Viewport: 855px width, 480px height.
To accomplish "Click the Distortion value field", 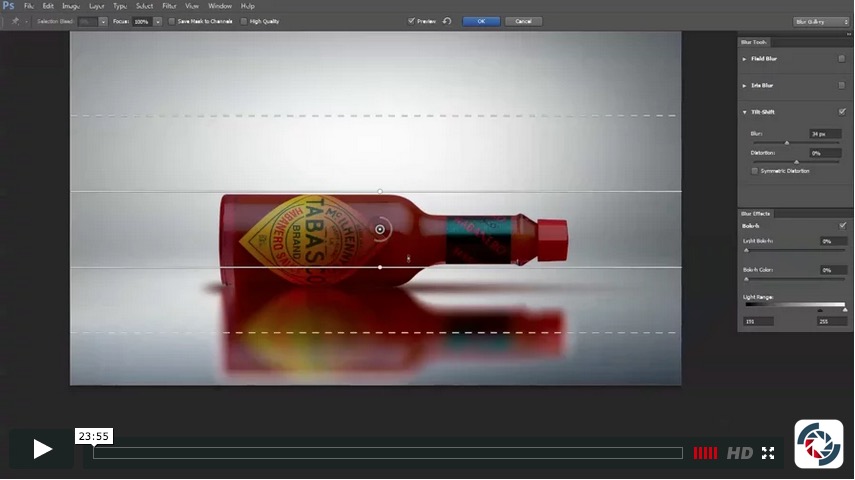I will (825, 153).
